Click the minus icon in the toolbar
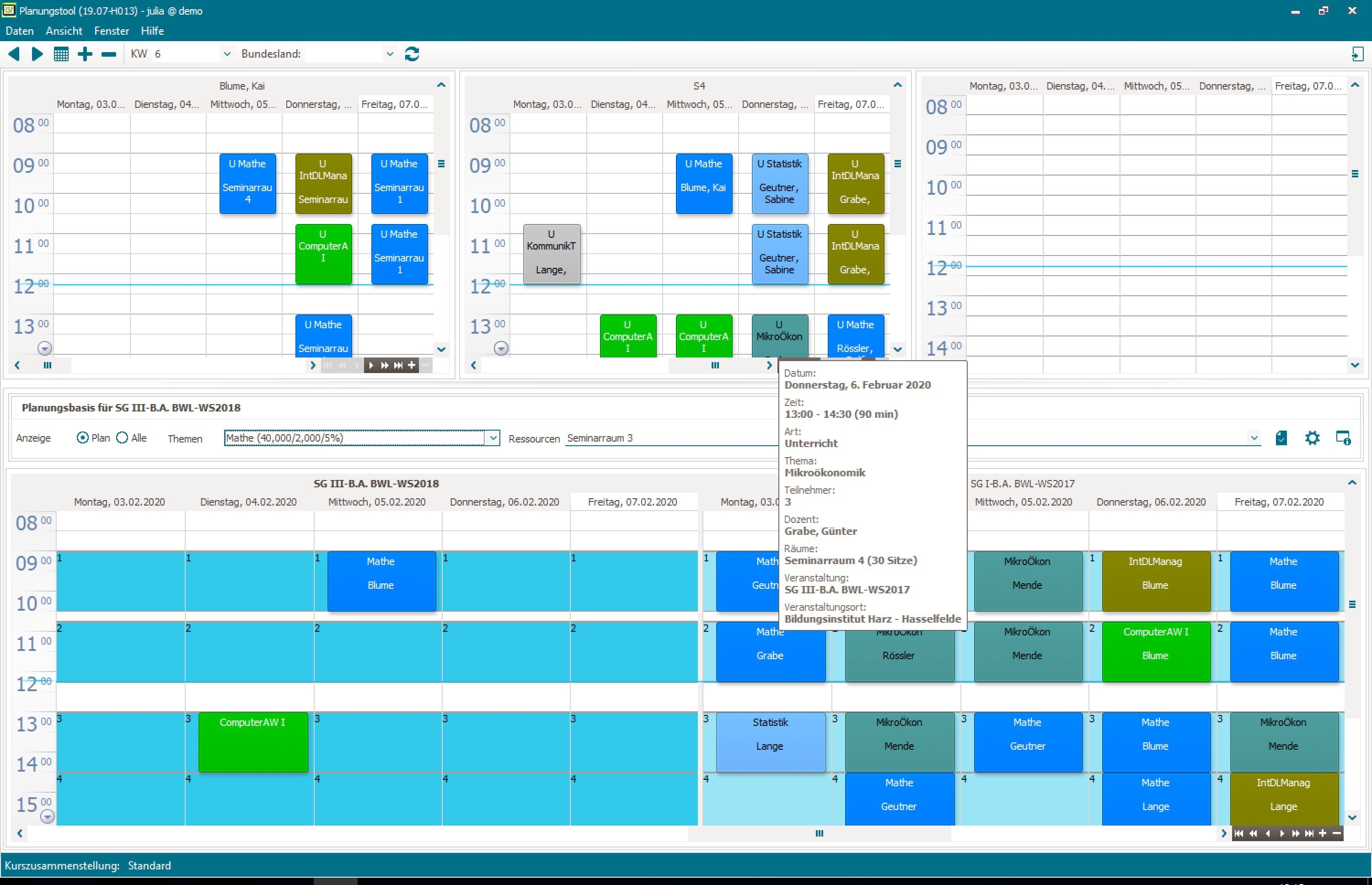Image resolution: width=1372 pixels, height=885 pixels. (x=109, y=54)
